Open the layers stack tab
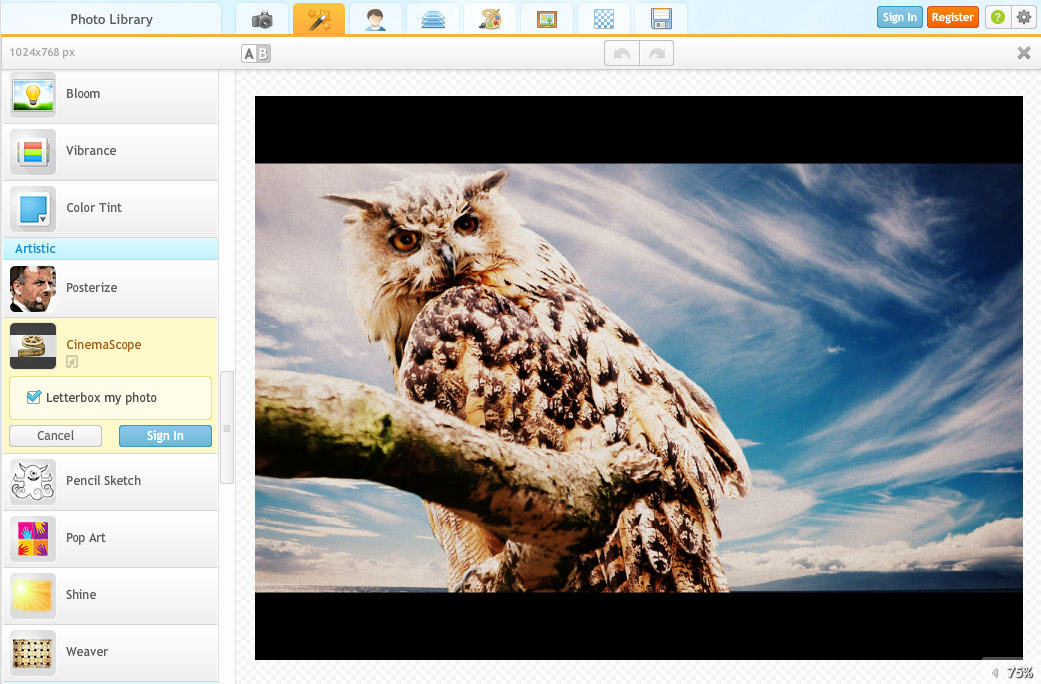Image resolution: width=1041 pixels, height=684 pixels. 433,19
